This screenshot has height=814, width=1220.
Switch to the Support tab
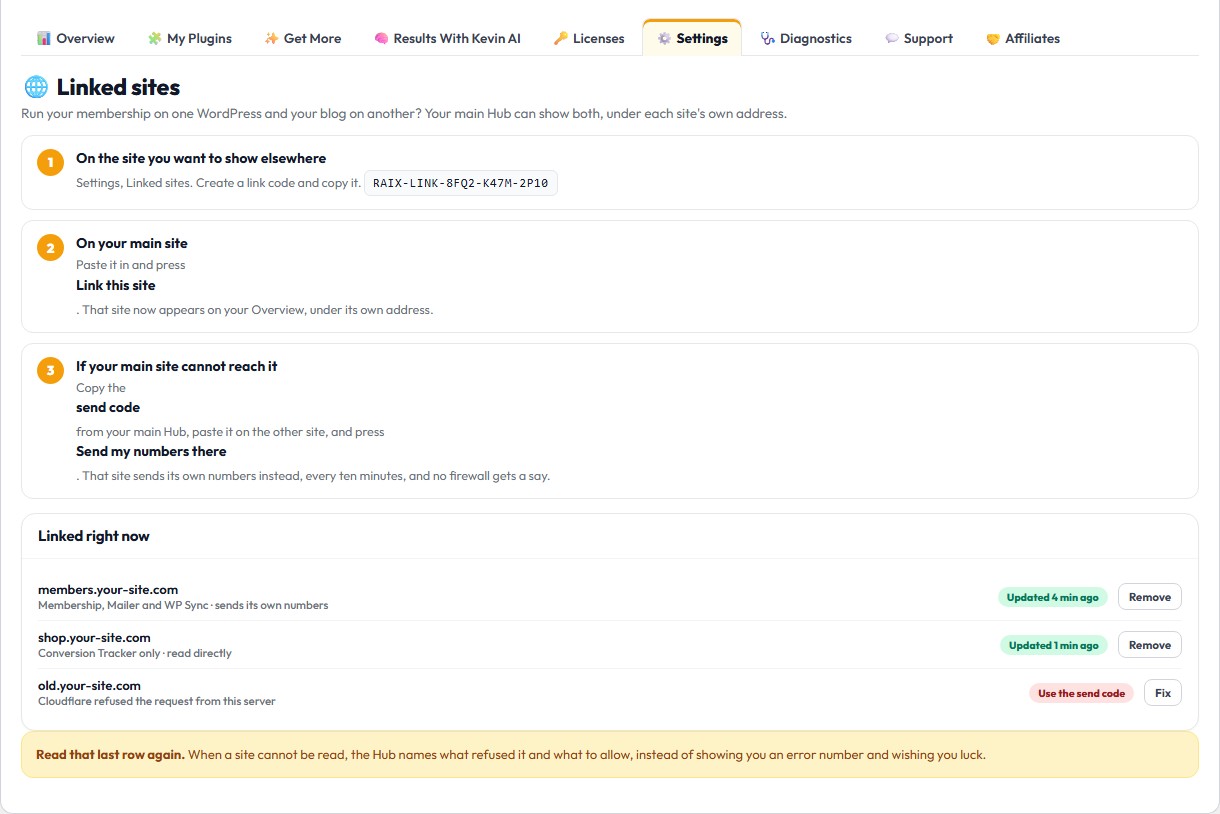click(919, 38)
